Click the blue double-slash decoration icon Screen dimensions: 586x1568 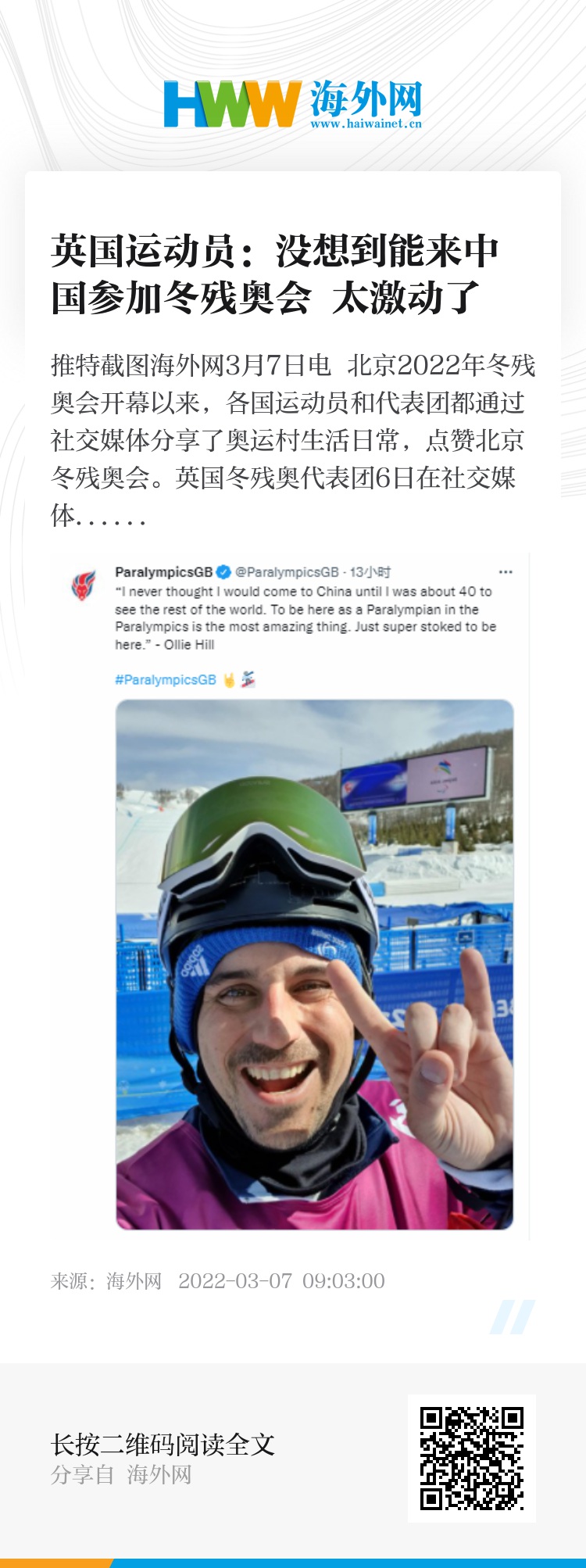point(513,1317)
